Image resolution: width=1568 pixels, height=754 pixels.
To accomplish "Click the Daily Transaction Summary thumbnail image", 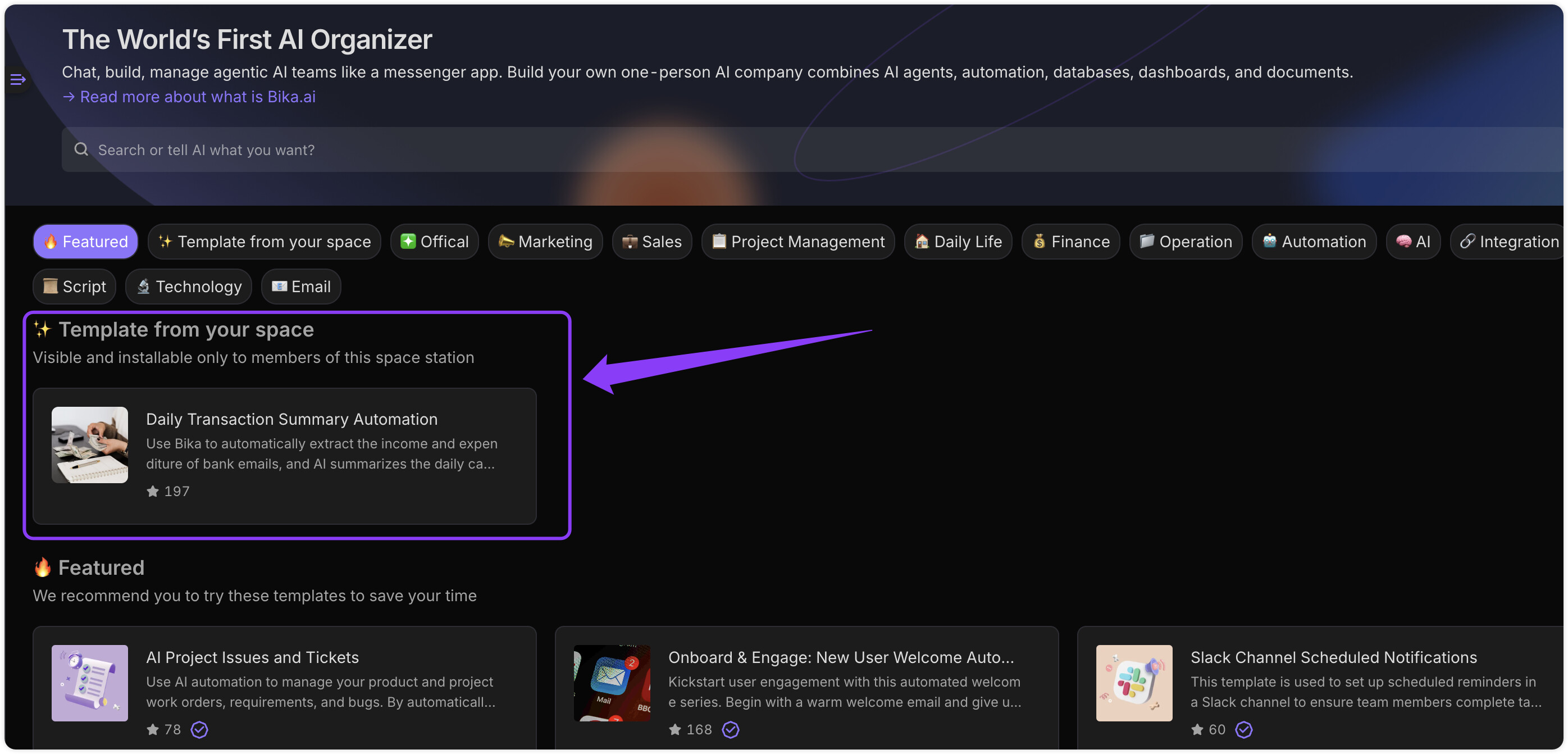I will point(89,445).
